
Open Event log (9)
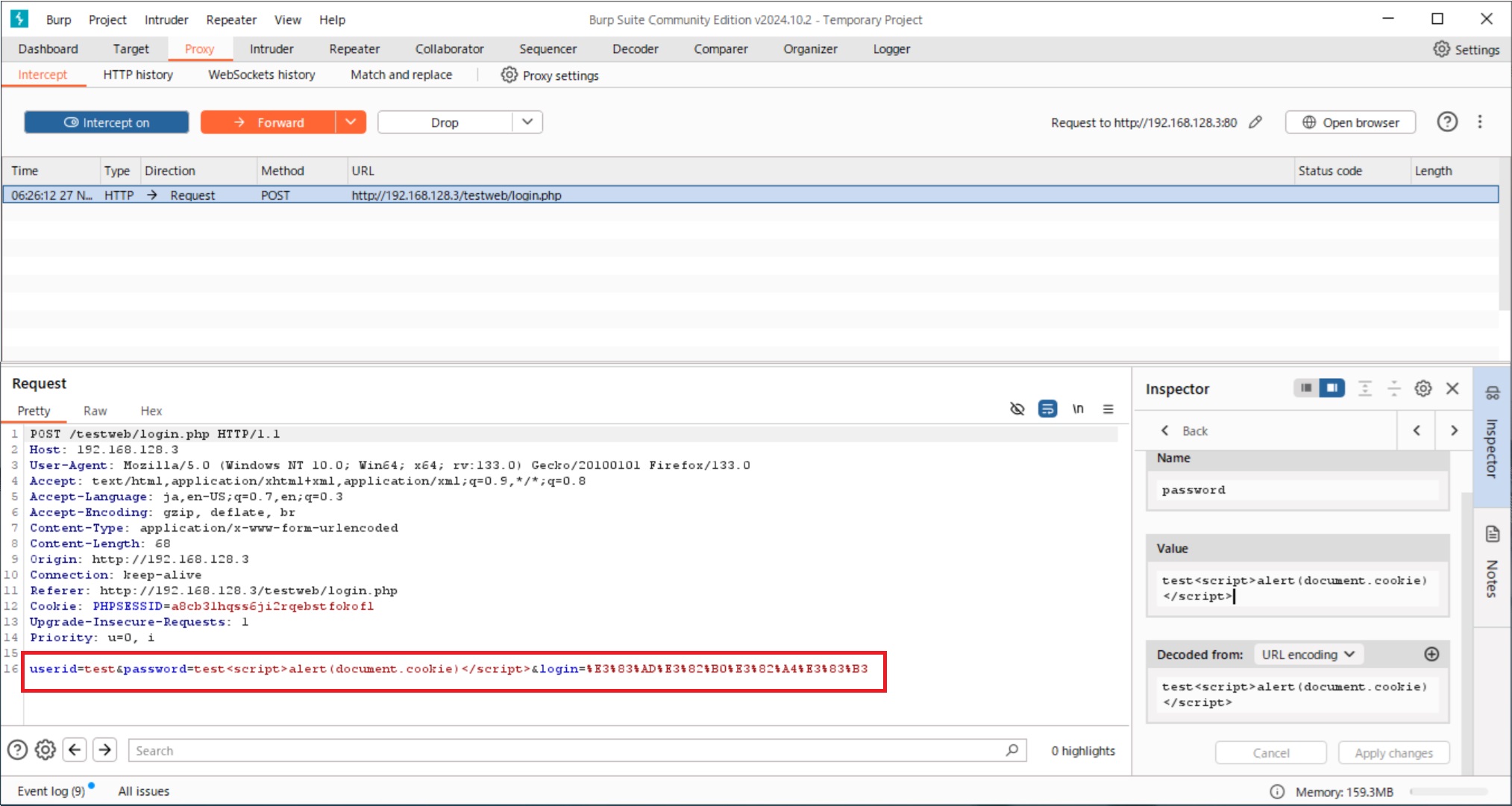(x=51, y=791)
